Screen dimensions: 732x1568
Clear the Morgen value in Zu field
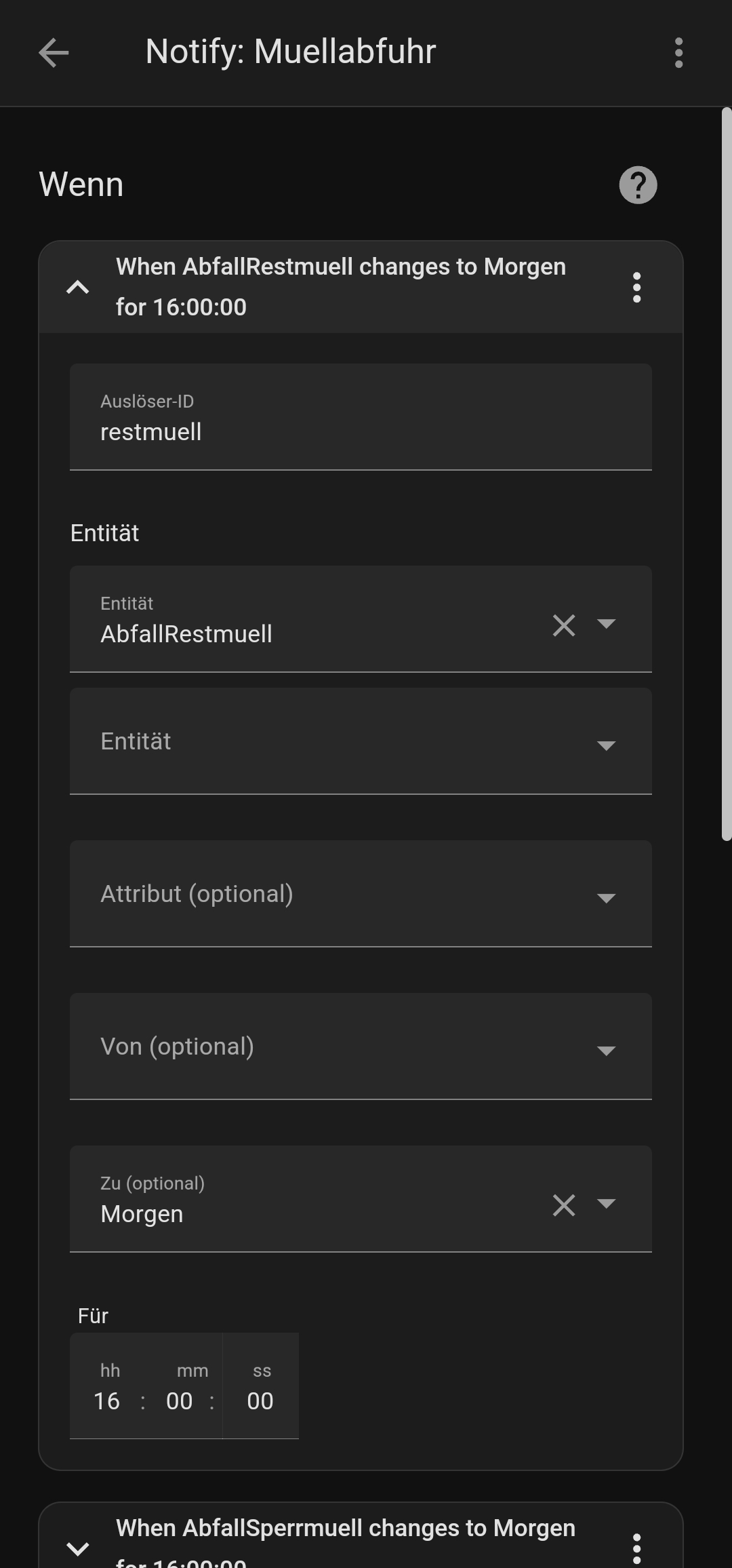[564, 1205]
